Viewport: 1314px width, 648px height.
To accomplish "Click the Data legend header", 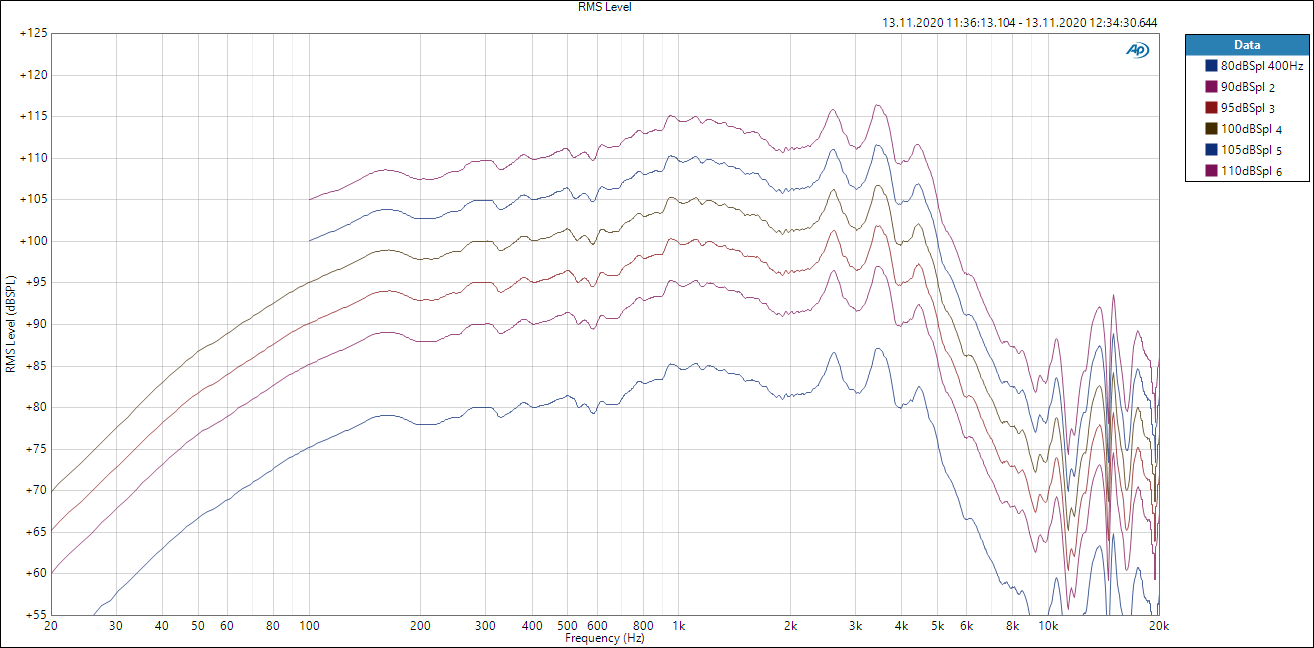I will [1246, 45].
